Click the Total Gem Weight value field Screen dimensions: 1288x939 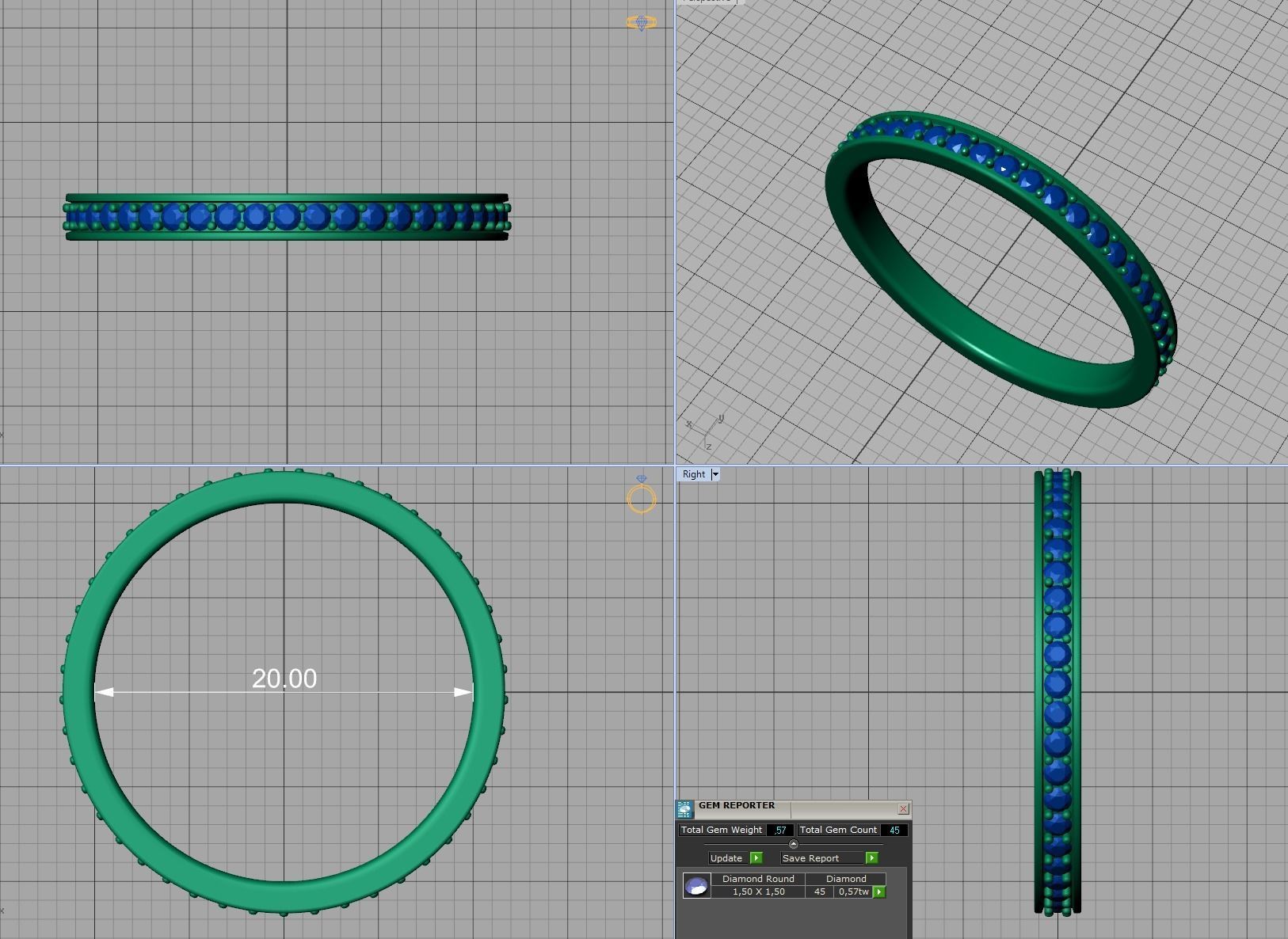(780, 830)
